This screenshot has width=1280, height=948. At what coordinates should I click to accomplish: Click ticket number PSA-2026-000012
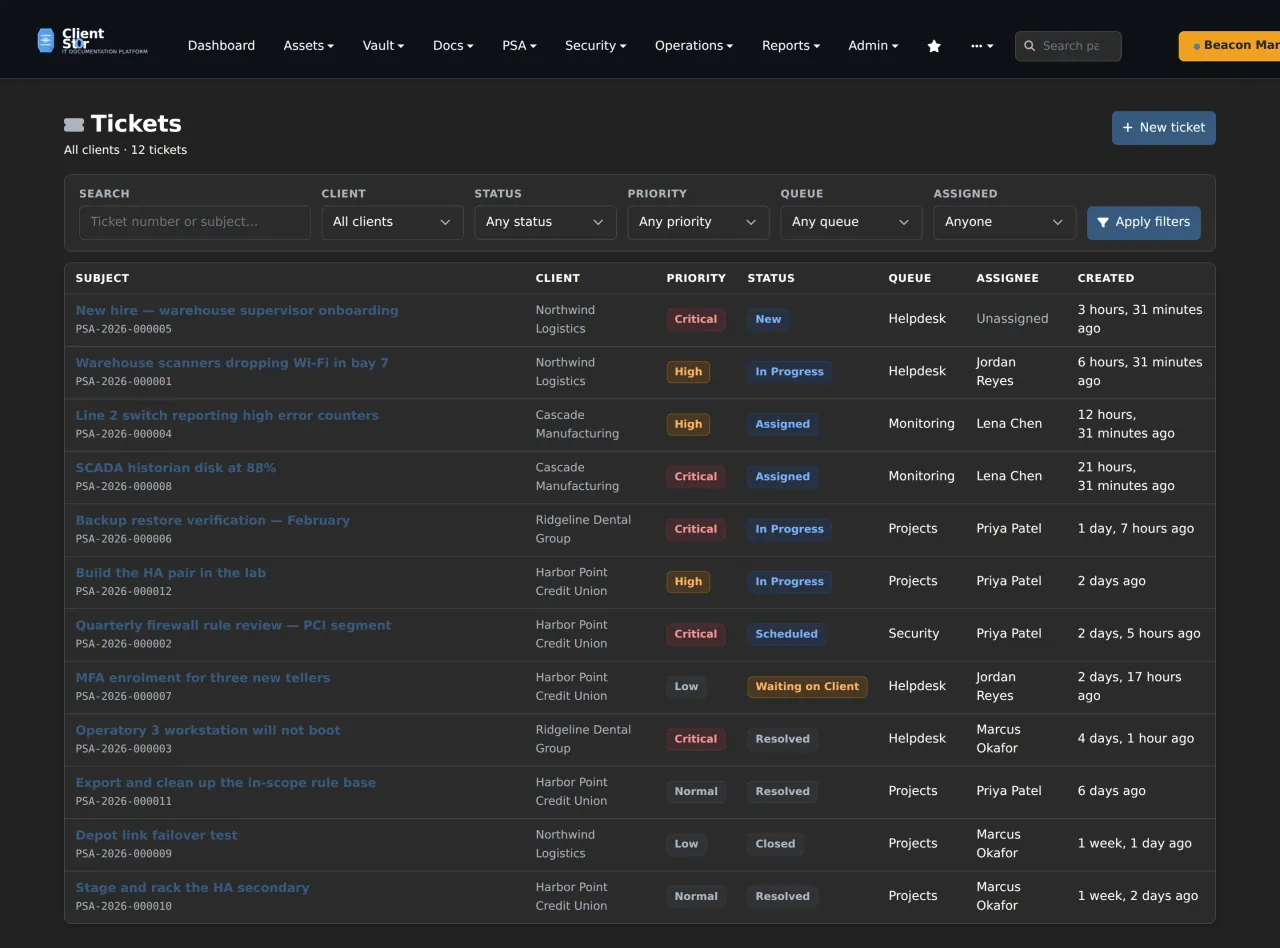click(x=124, y=591)
